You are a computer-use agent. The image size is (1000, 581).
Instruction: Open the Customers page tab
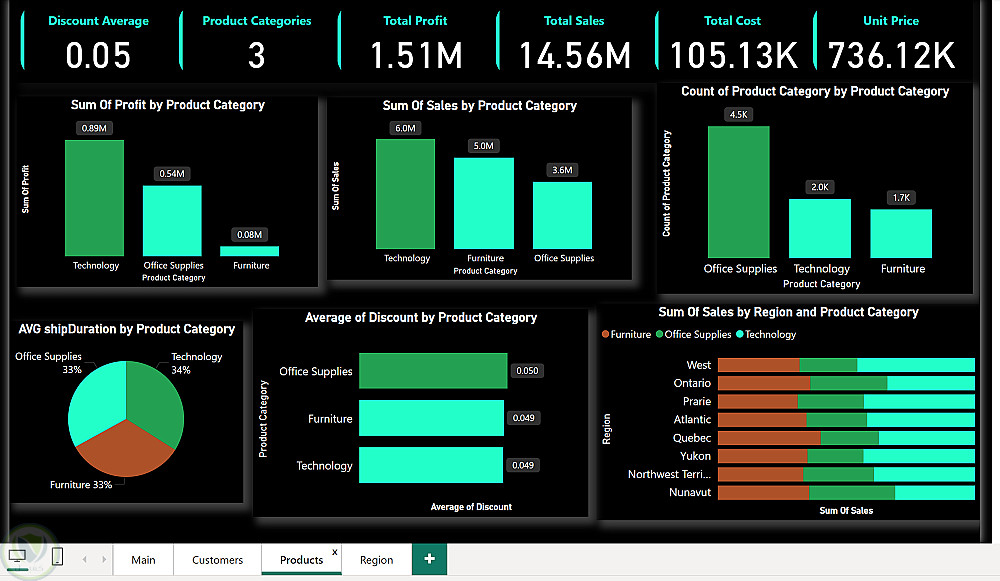click(217, 559)
